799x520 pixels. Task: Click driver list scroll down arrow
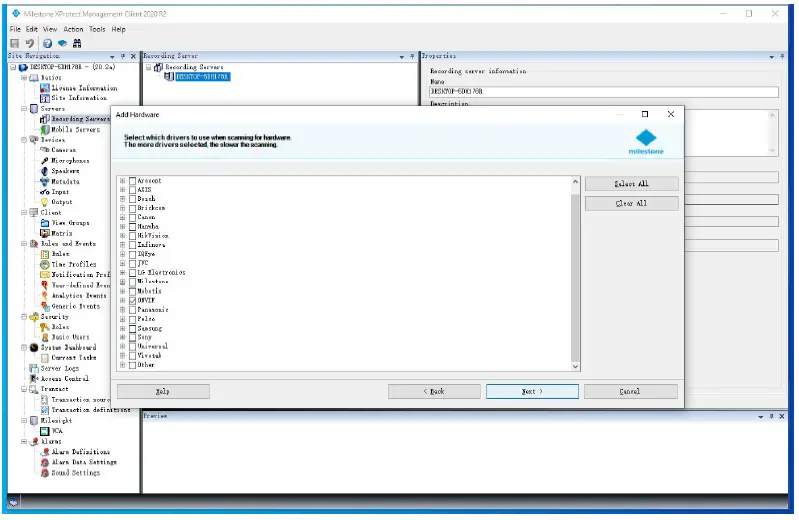(575, 366)
